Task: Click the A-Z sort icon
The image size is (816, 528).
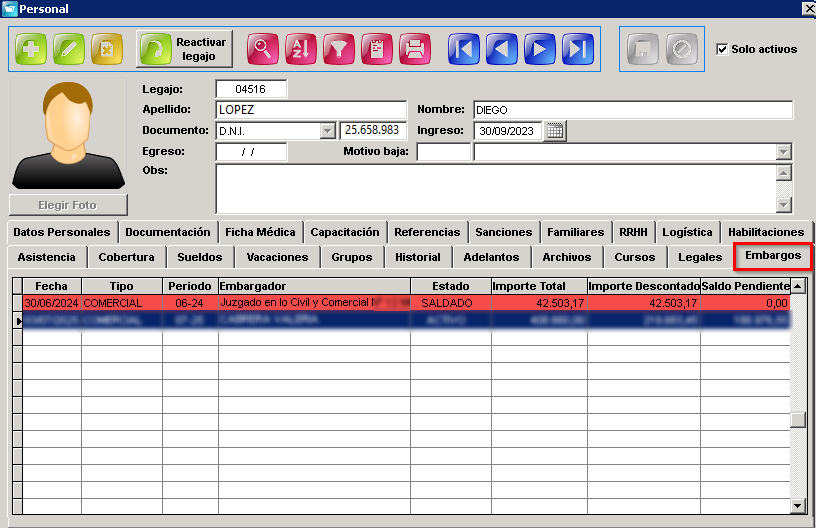Action: pyautogui.click(x=301, y=49)
